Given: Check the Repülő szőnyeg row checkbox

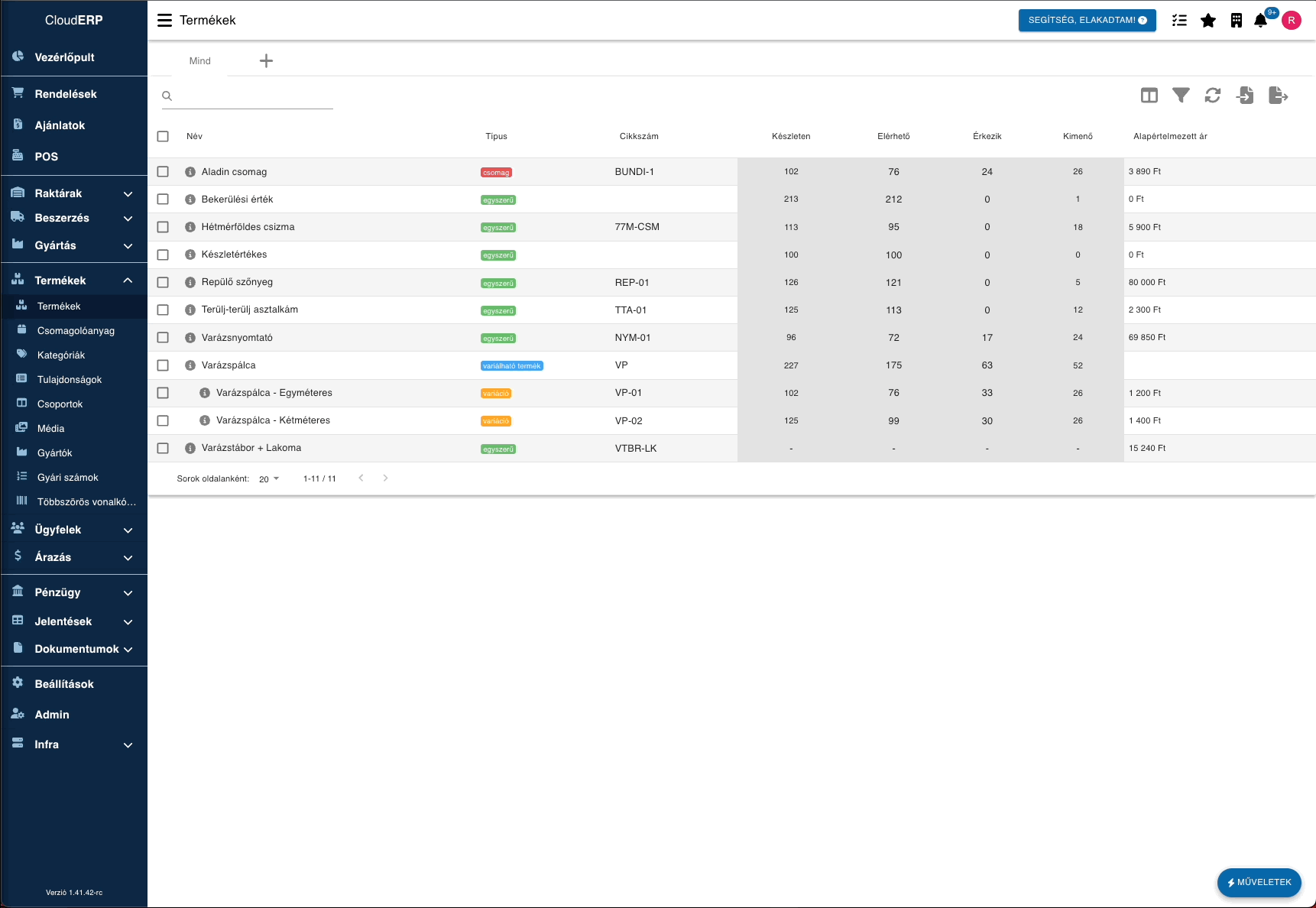Looking at the screenshot, I should tap(163, 283).
